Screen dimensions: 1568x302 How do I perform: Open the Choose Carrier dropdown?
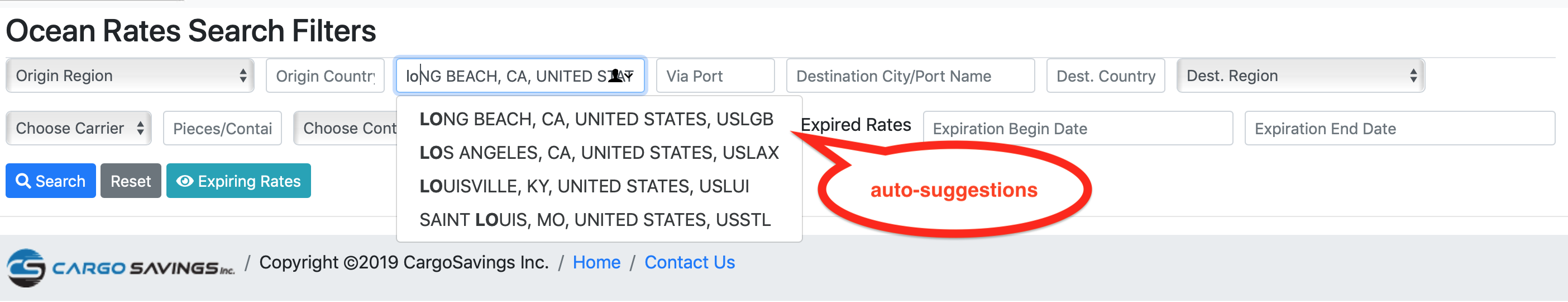pyautogui.click(x=79, y=128)
